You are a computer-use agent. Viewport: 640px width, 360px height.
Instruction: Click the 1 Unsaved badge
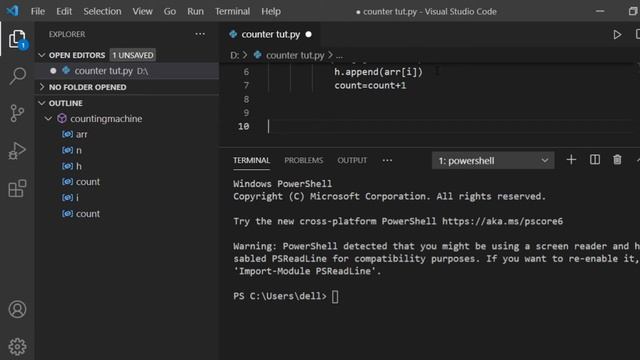coord(133,55)
